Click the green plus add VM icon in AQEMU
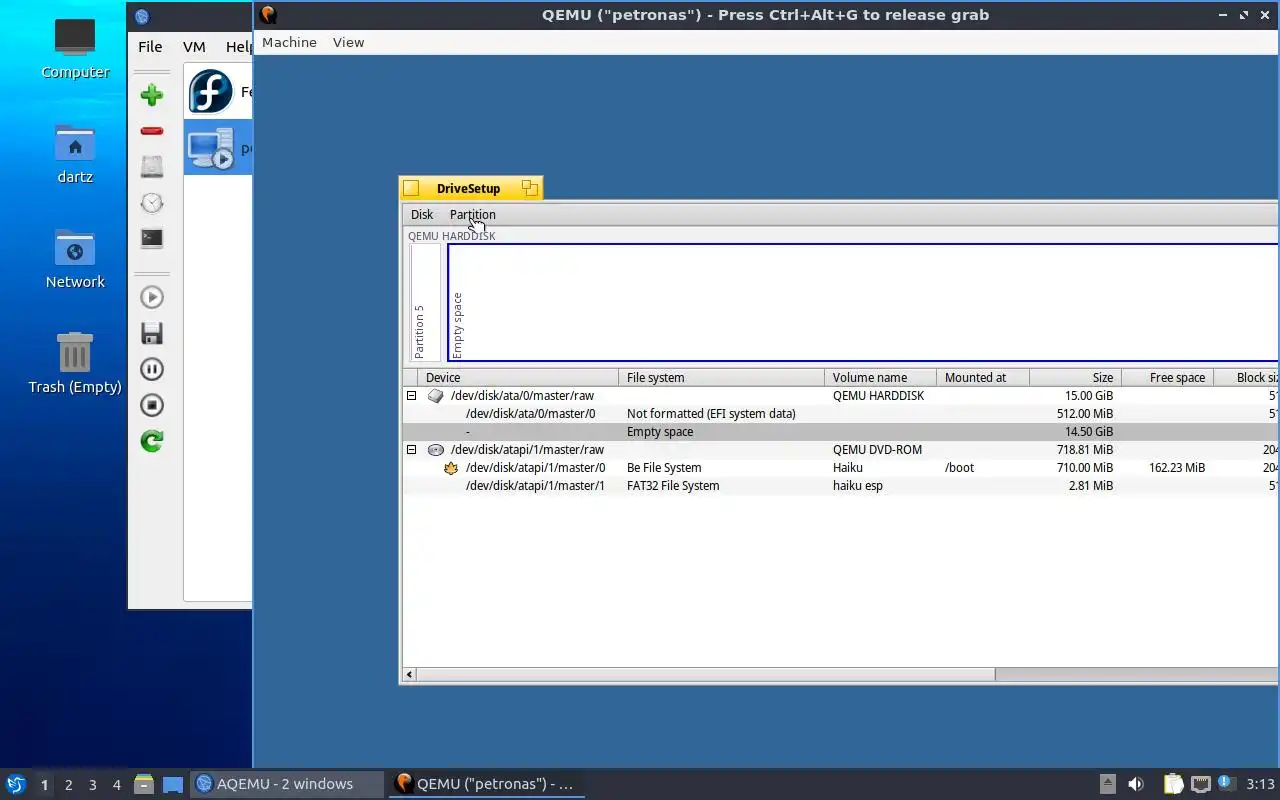This screenshot has width=1280, height=800. click(151, 95)
